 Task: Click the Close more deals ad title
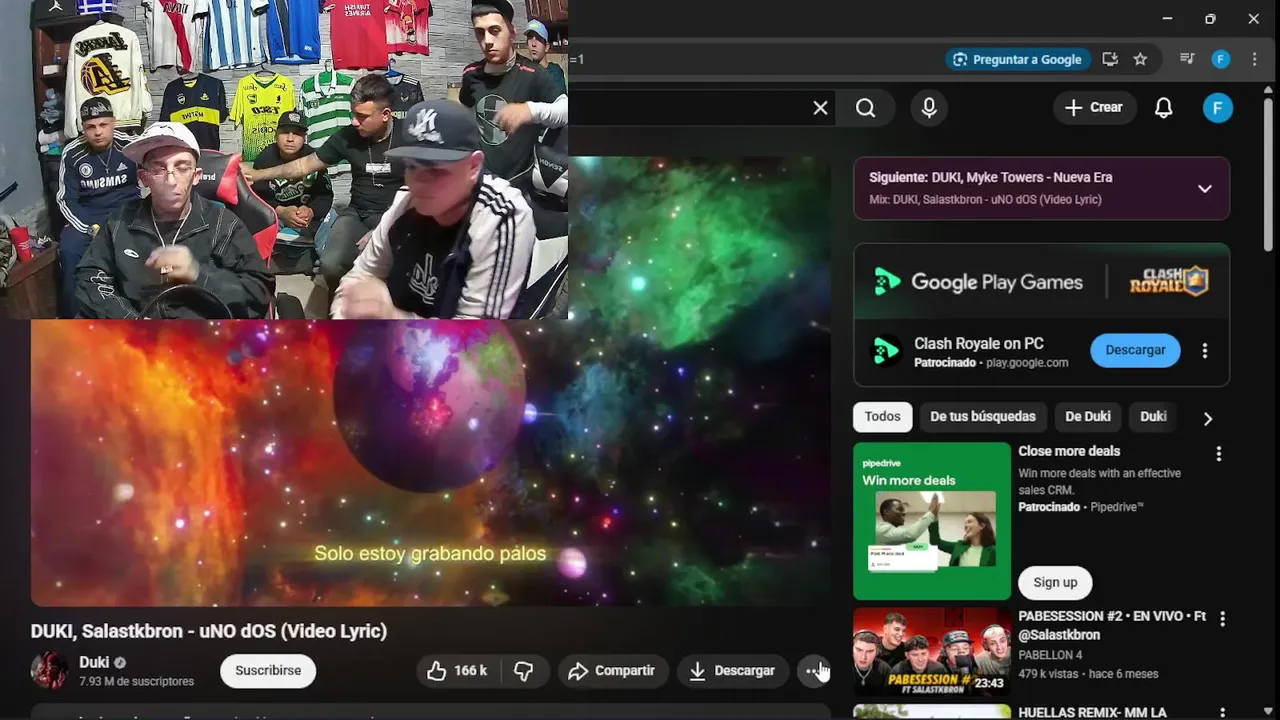1069,451
